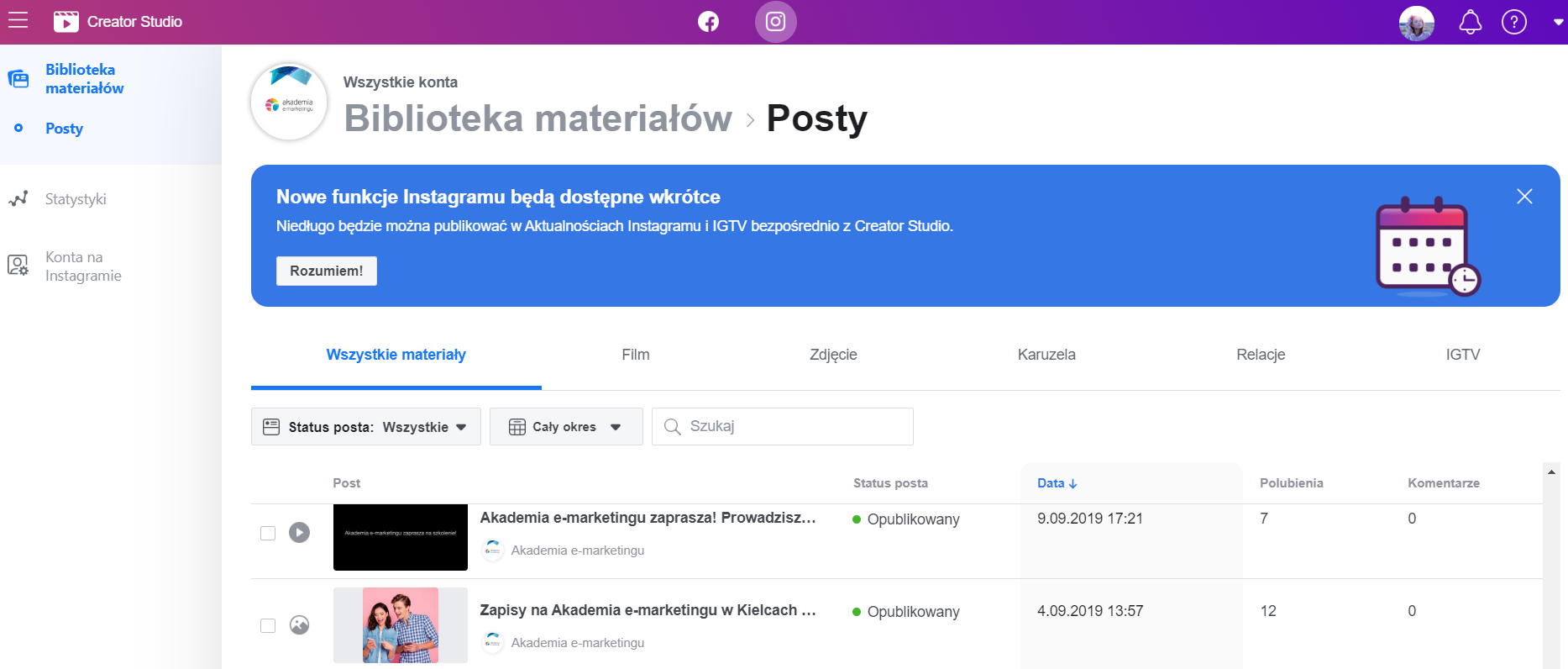Image resolution: width=1568 pixels, height=669 pixels.
Task: Click the scrollbar up arrow of post list
Action: click(x=1551, y=471)
